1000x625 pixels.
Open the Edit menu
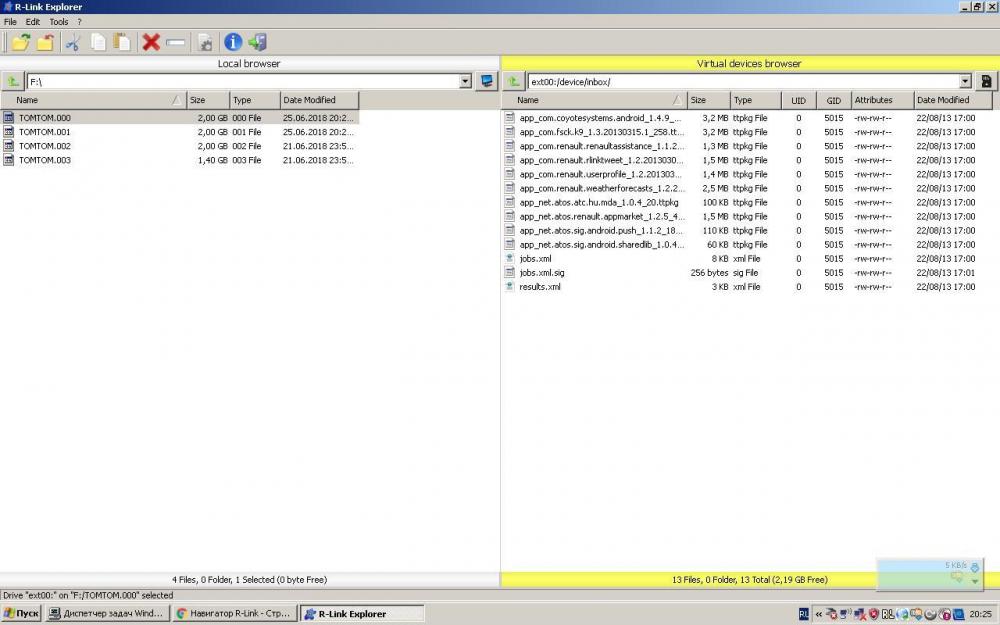pyautogui.click(x=33, y=22)
